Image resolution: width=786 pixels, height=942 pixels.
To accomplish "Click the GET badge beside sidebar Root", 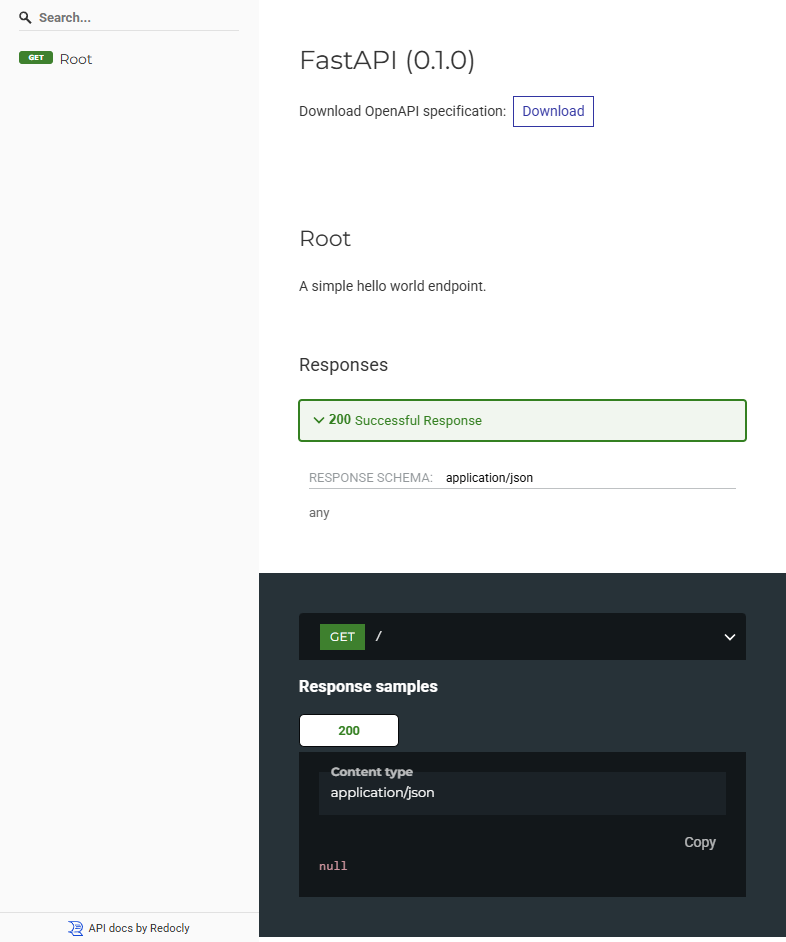I will 36,58.
